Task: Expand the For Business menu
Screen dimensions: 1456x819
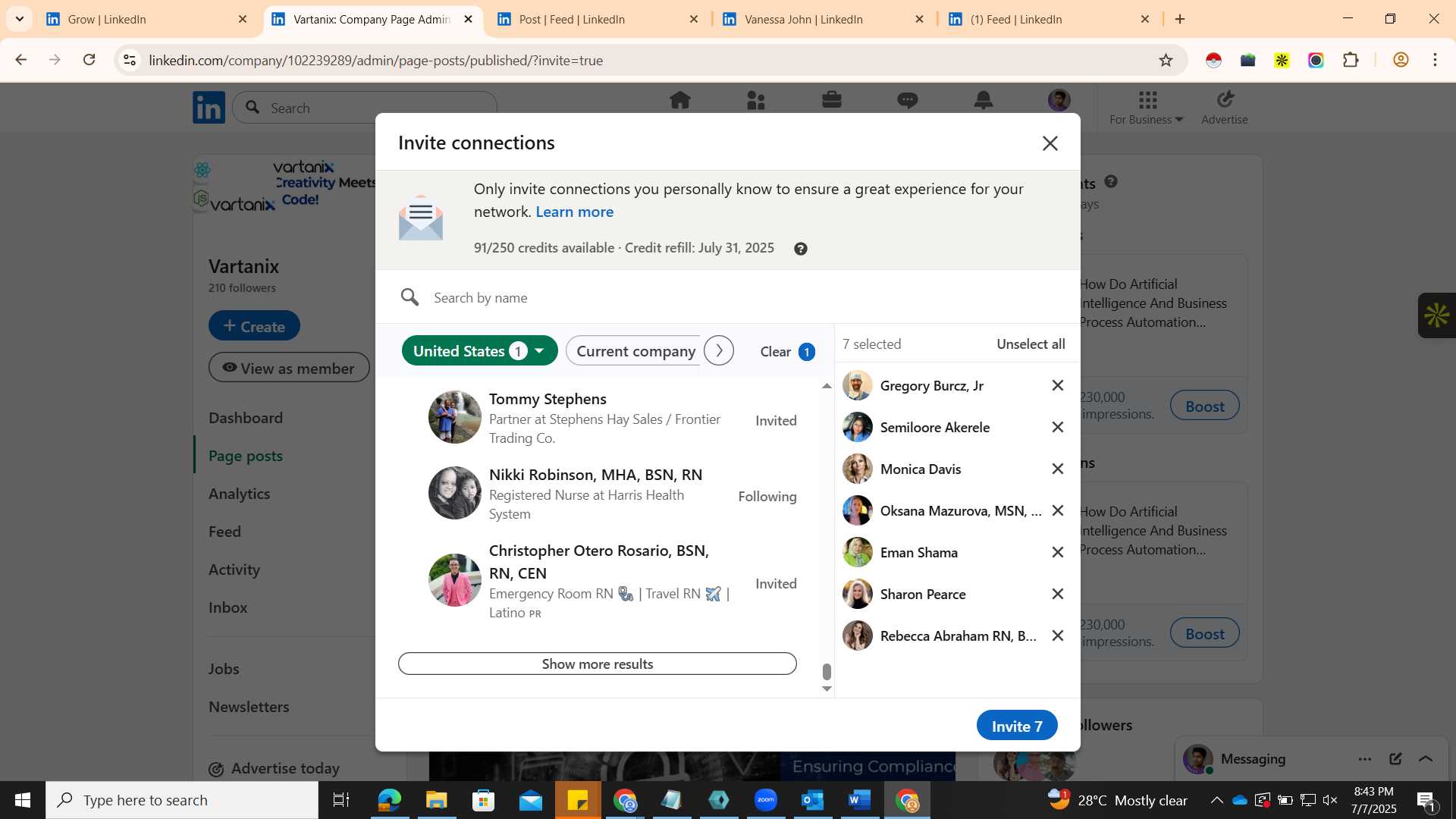Action: tap(1146, 106)
